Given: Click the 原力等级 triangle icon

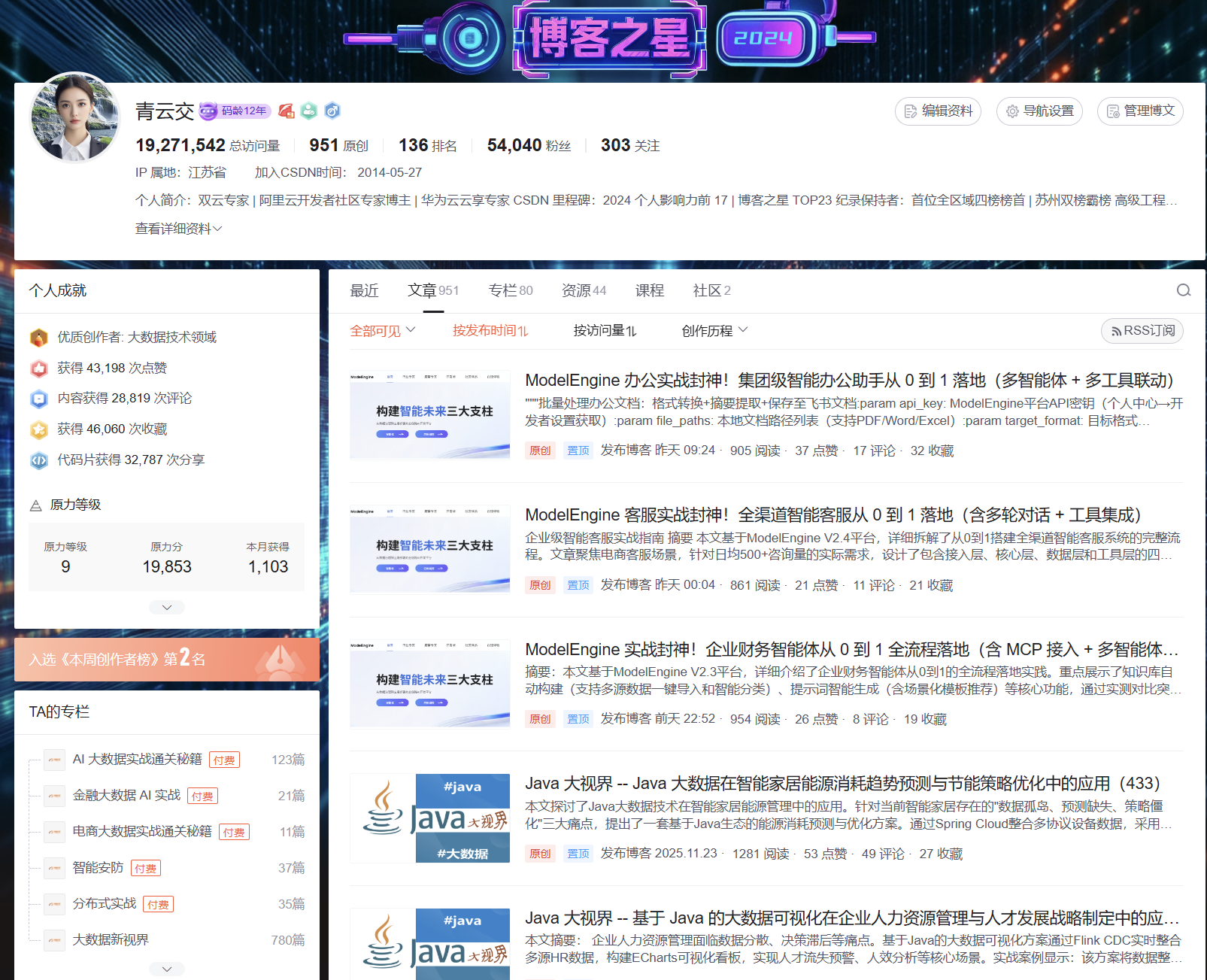Looking at the screenshot, I should tap(35, 505).
